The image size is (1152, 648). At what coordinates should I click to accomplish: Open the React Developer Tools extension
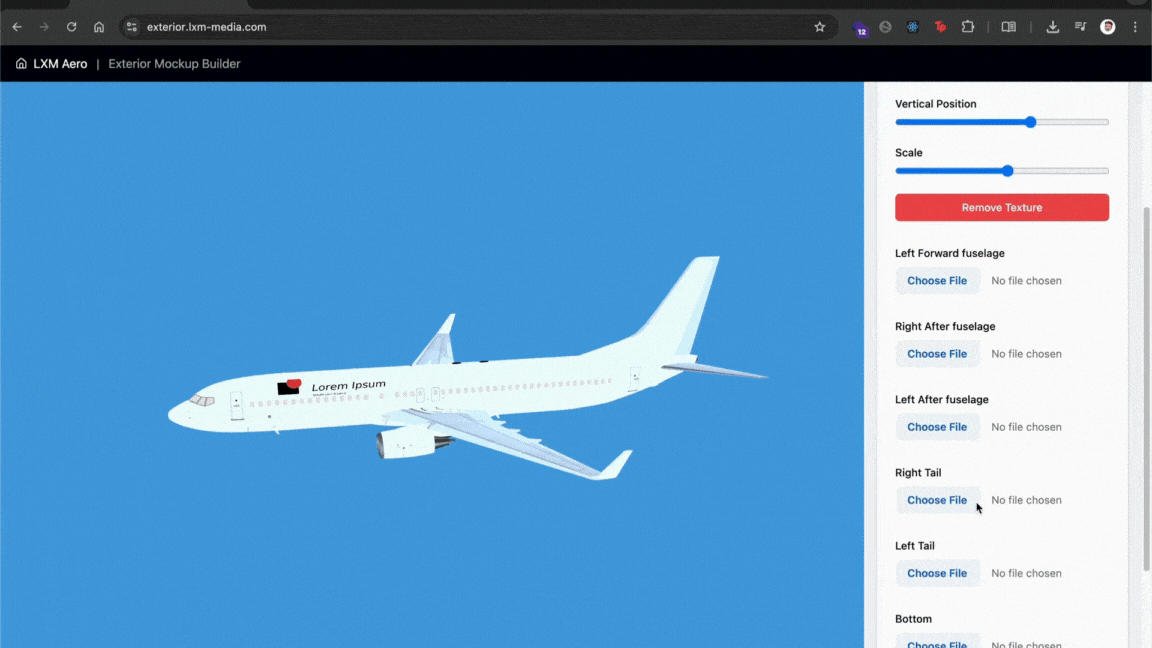tap(913, 27)
